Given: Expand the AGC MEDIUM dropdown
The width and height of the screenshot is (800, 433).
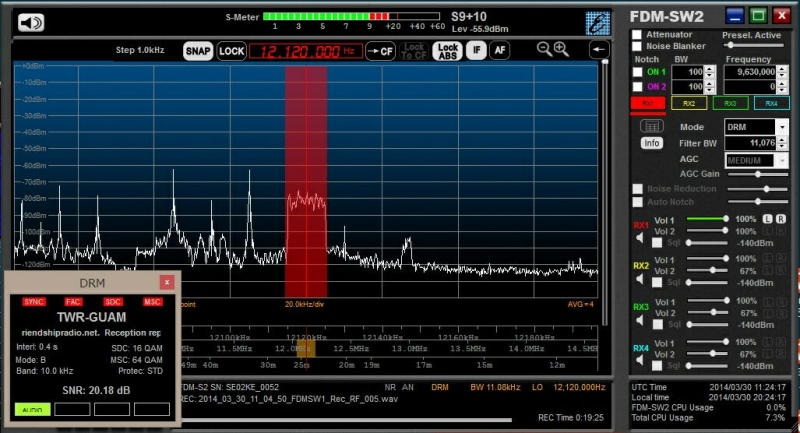Looking at the screenshot, I should [x=782, y=161].
